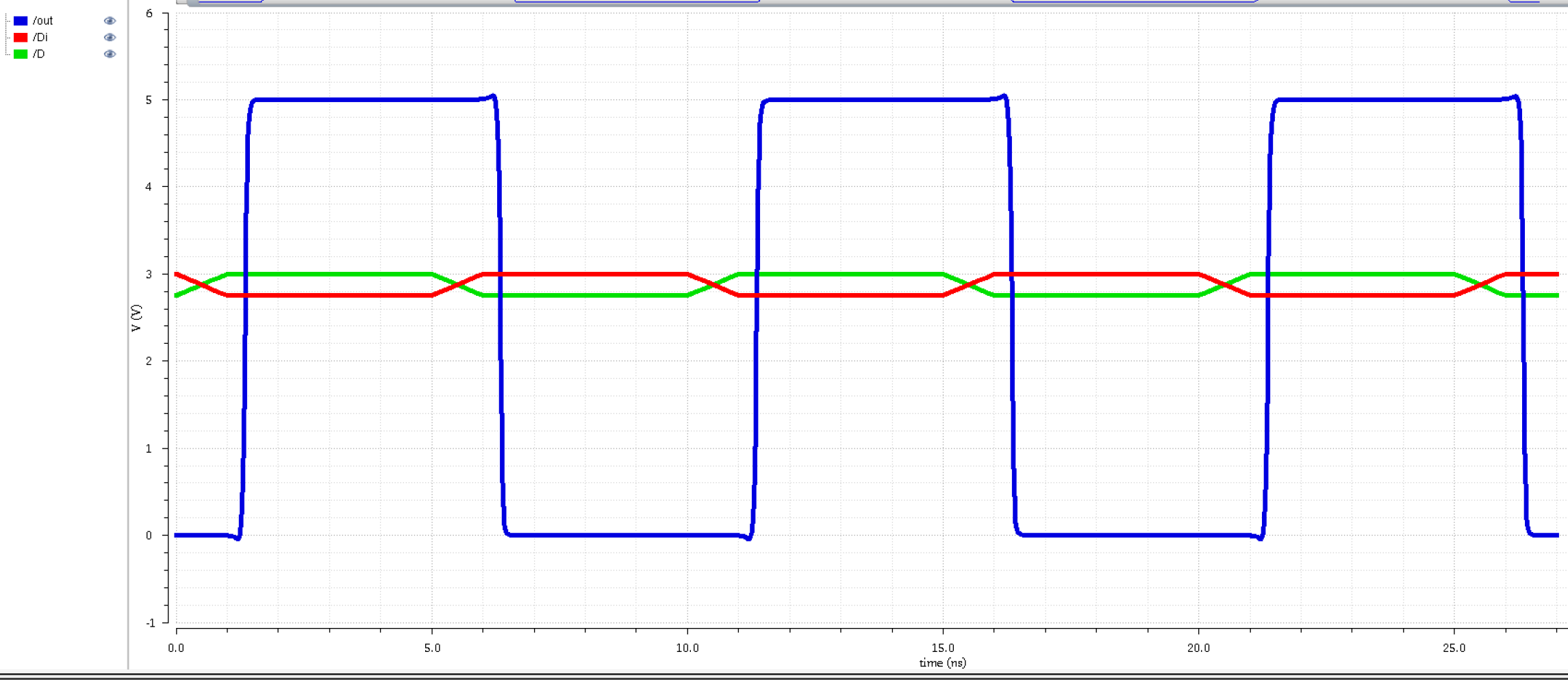Click the 1 tick label on voltage axis
The image size is (1568, 680).
pyautogui.click(x=149, y=449)
